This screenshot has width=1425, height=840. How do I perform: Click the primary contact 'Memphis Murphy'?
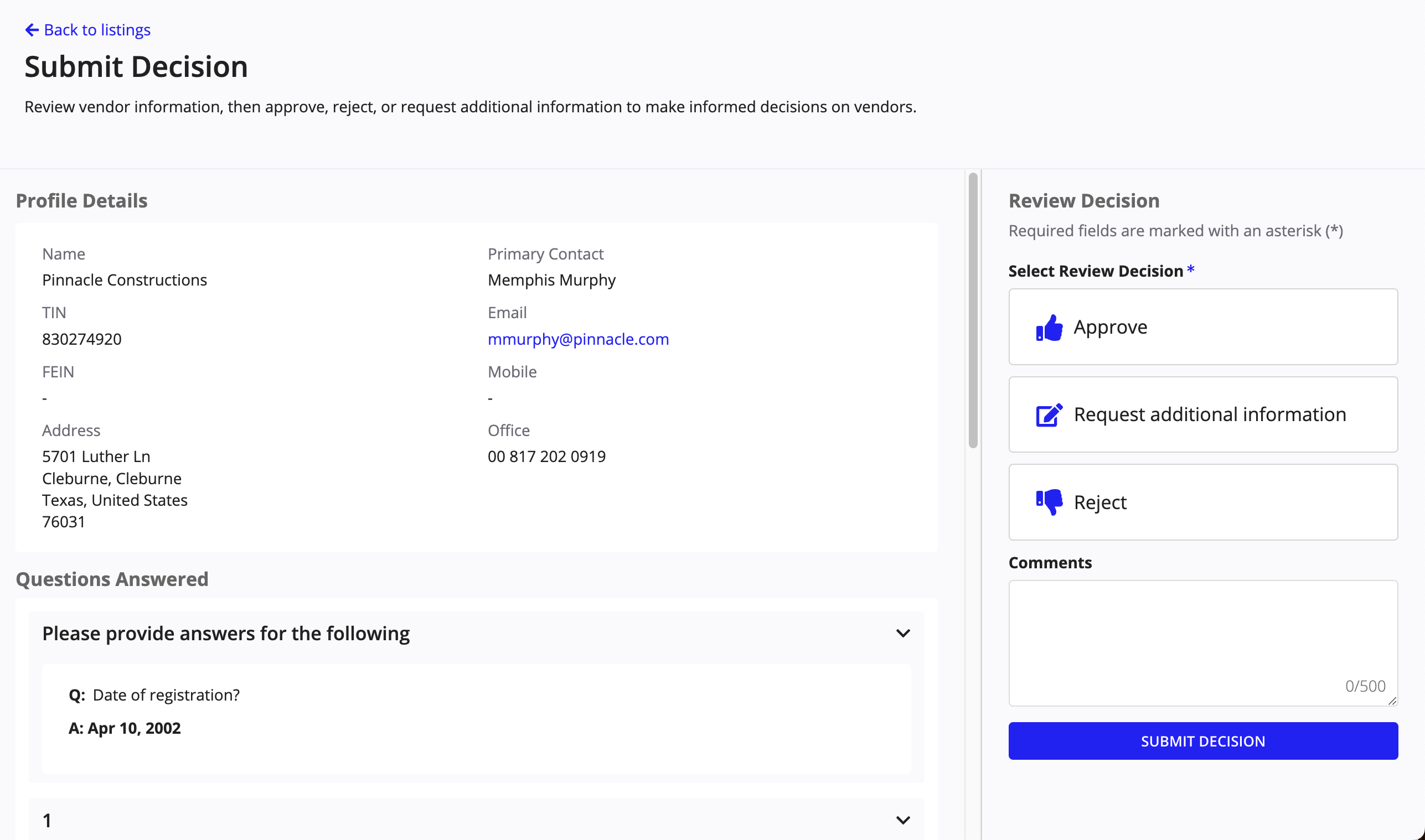click(x=551, y=280)
